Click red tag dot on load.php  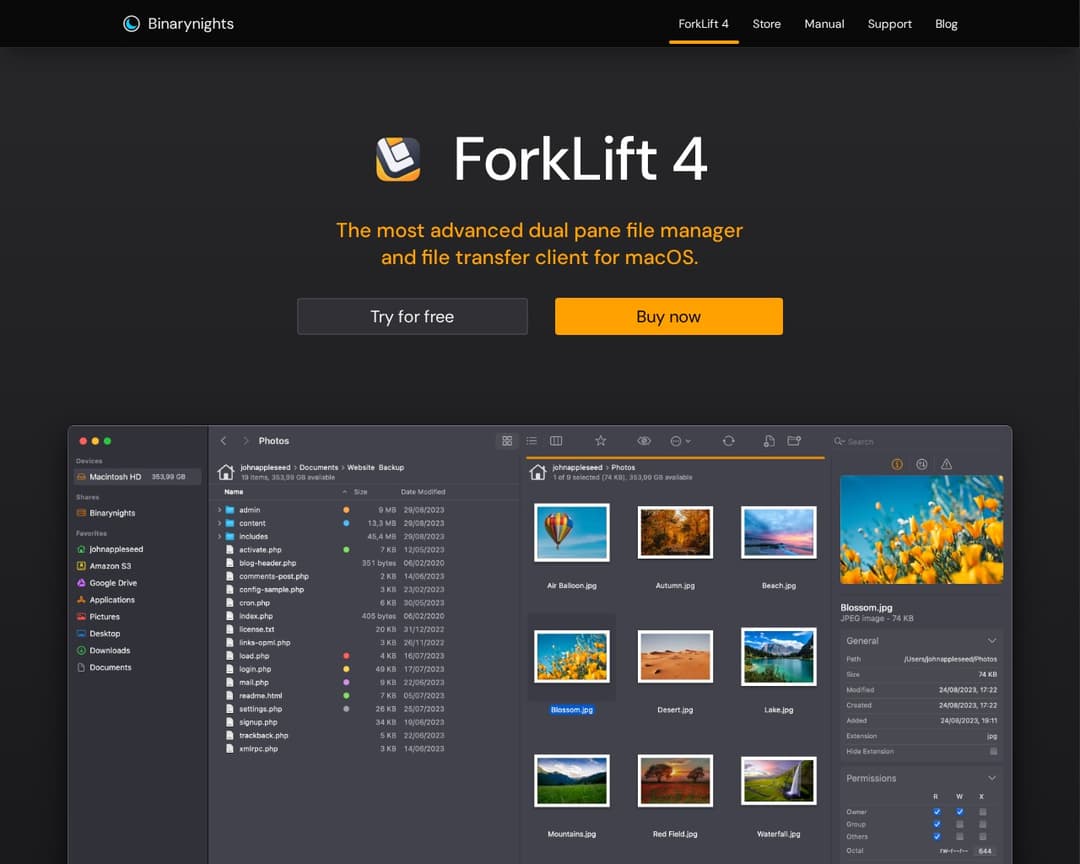pyautogui.click(x=346, y=656)
